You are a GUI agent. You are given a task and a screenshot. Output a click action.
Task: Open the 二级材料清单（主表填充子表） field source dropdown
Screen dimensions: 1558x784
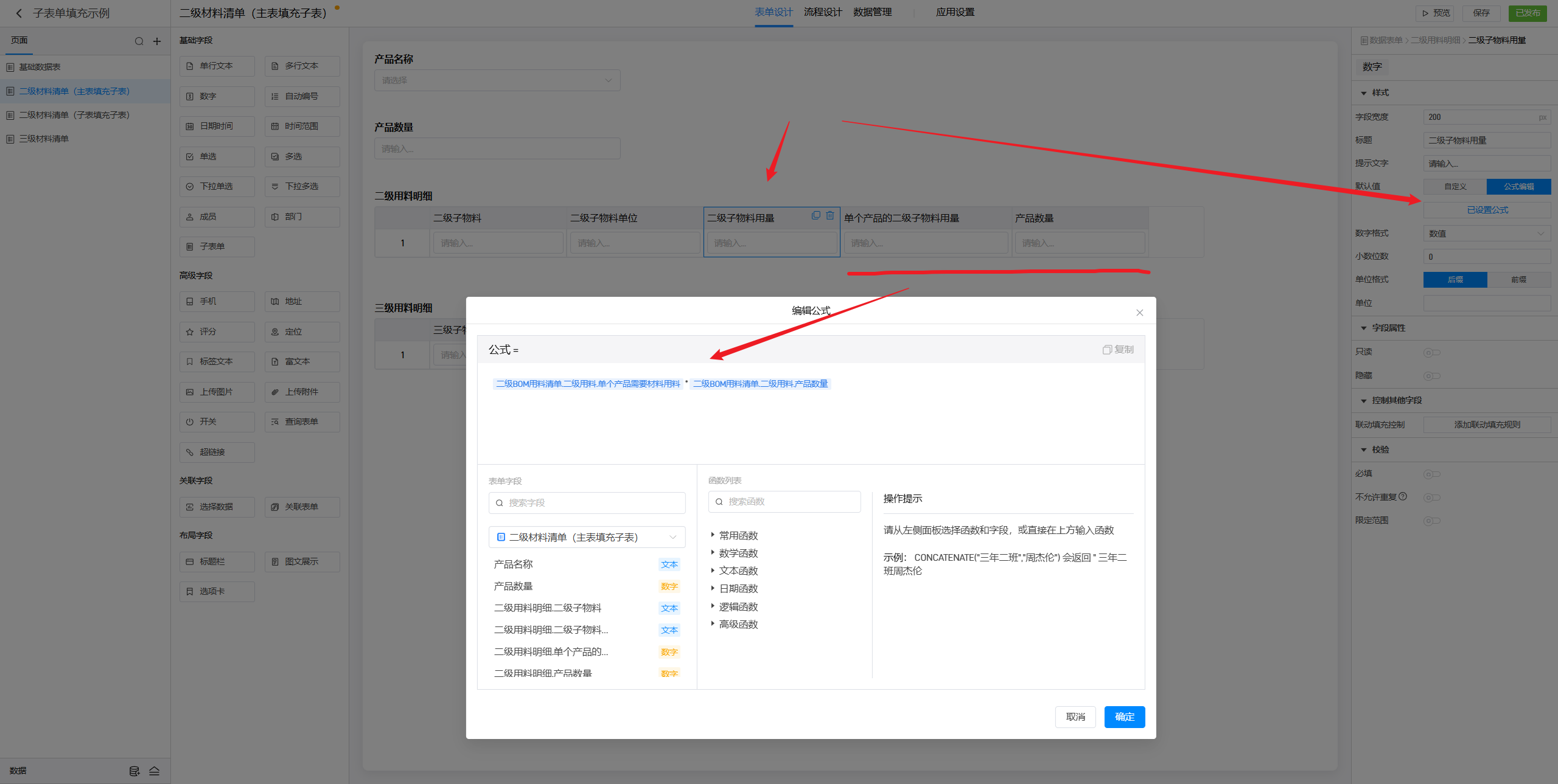pyautogui.click(x=587, y=537)
